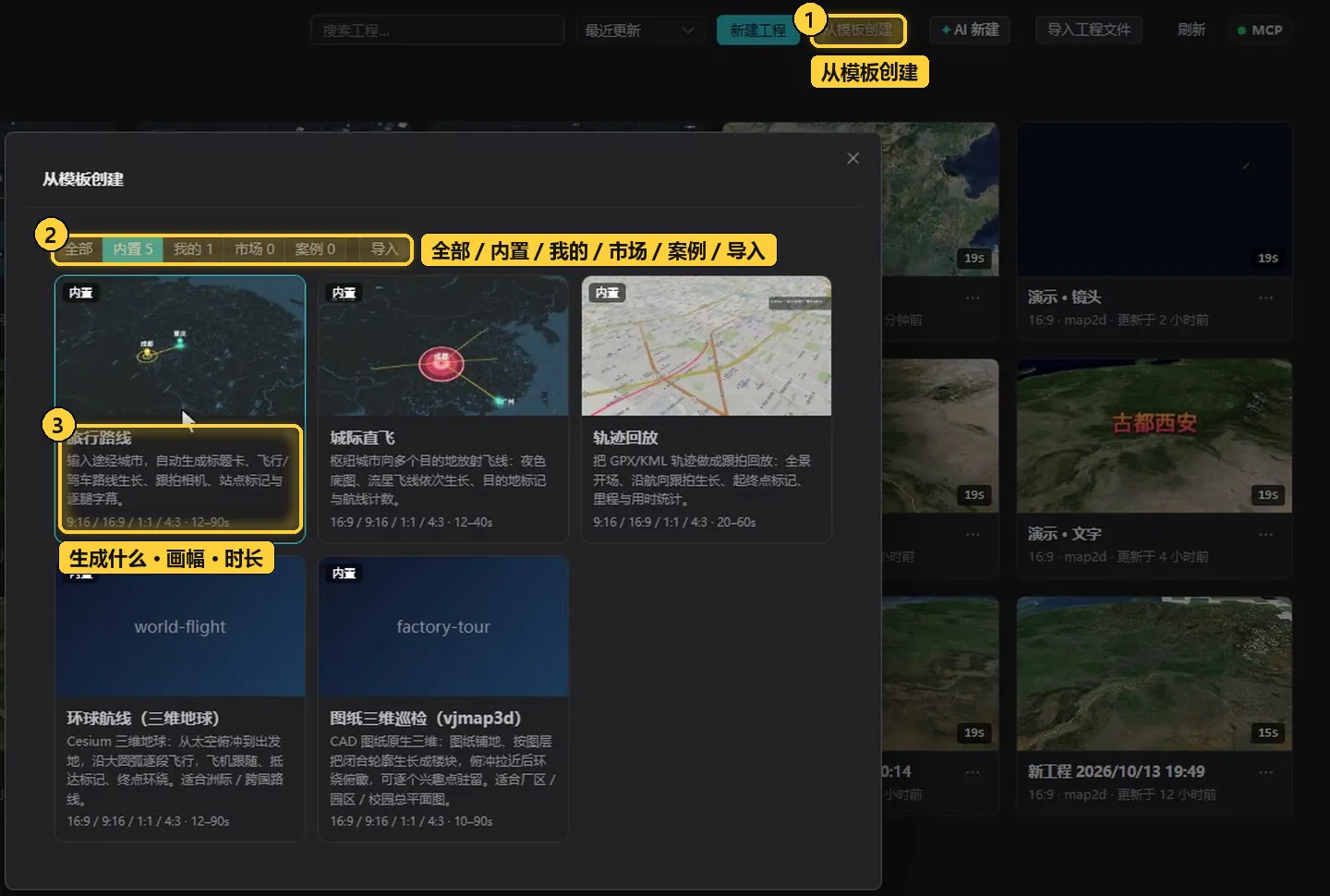Click the 环球航线（三维地球）title

pos(143,719)
